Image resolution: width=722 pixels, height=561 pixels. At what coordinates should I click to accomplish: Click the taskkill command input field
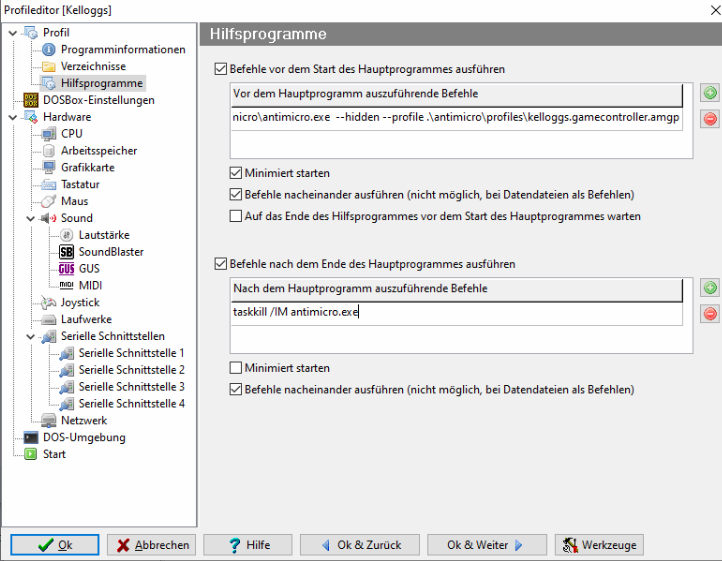point(455,312)
